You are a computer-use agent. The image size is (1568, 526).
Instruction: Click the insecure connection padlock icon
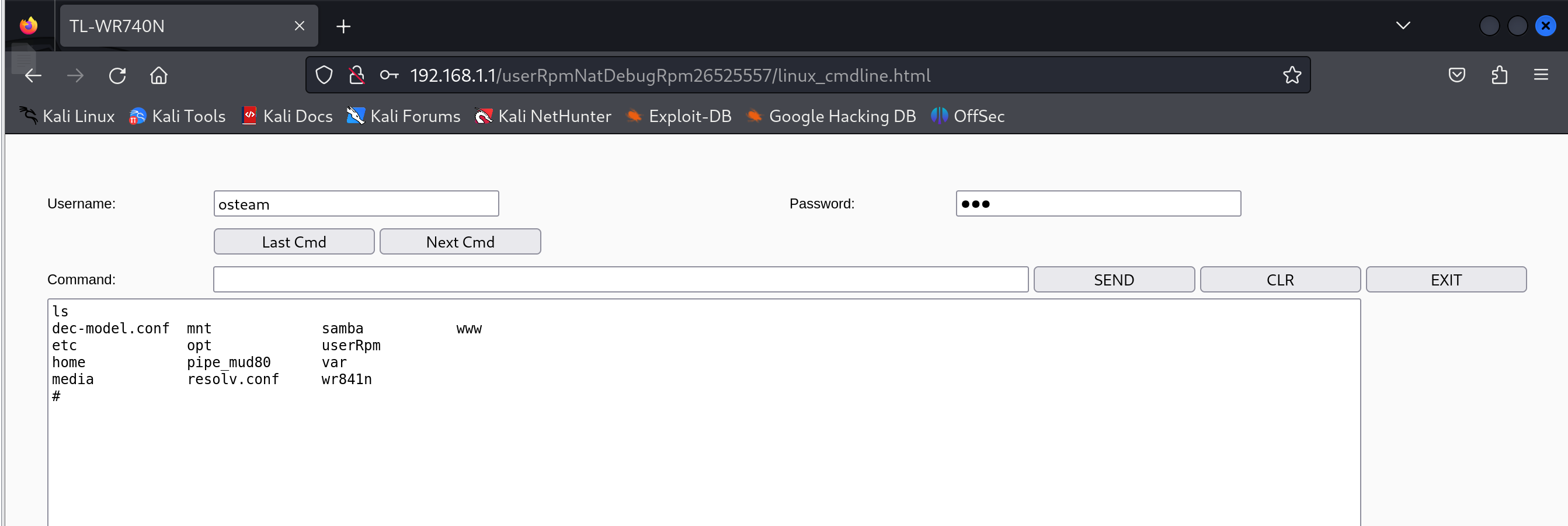(357, 75)
